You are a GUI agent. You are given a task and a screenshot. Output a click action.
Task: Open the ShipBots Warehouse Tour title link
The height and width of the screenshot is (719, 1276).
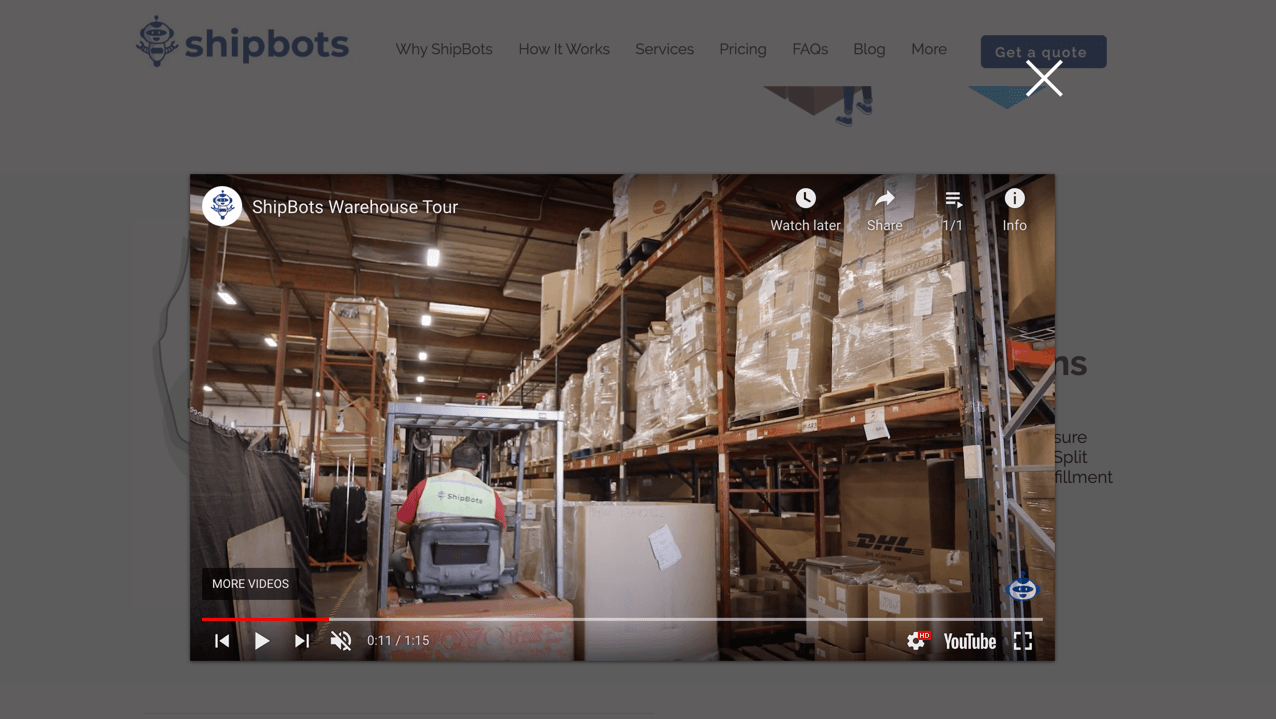[x=355, y=206]
